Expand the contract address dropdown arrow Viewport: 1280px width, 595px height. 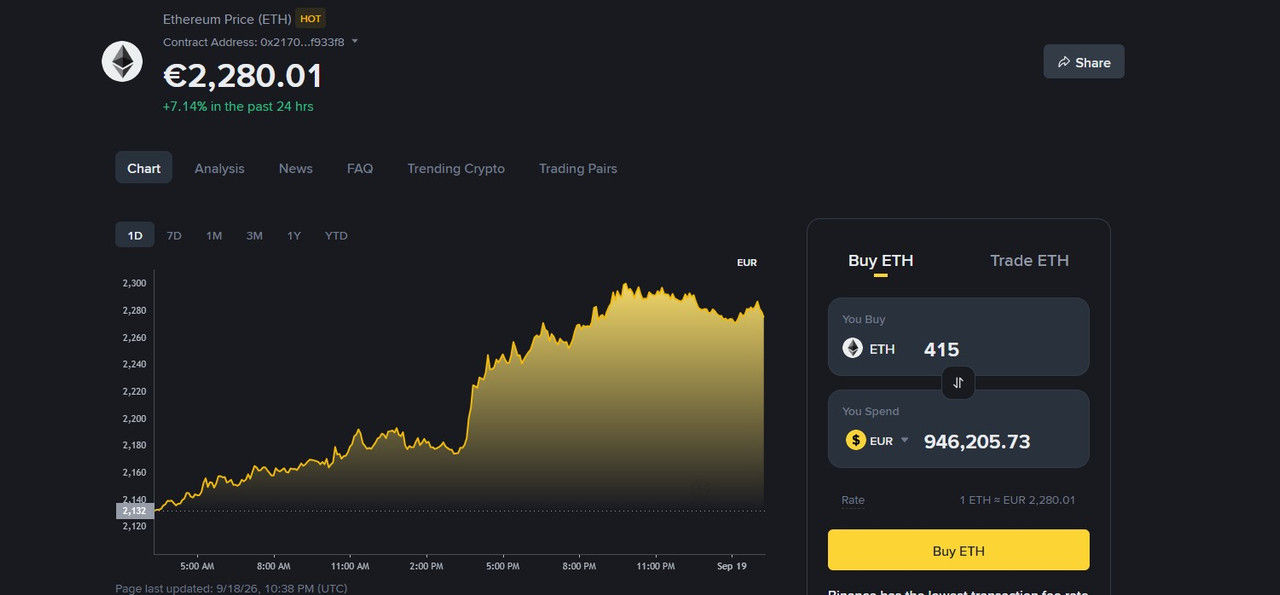coord(355,42)
